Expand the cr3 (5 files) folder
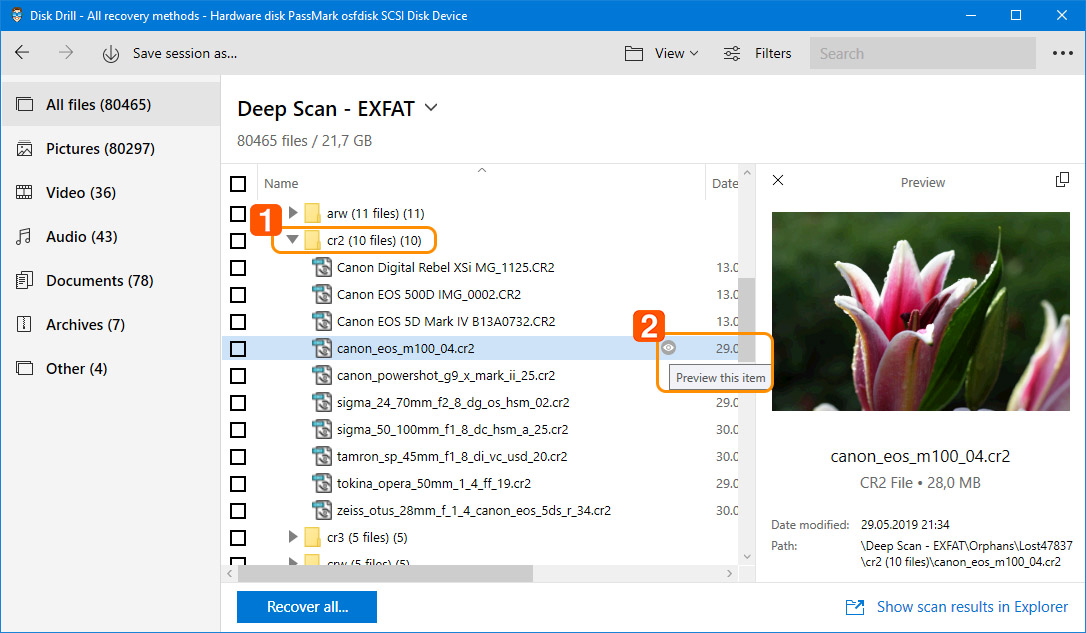This screenshot has width=1086, height=633. [x=293, y=536]
